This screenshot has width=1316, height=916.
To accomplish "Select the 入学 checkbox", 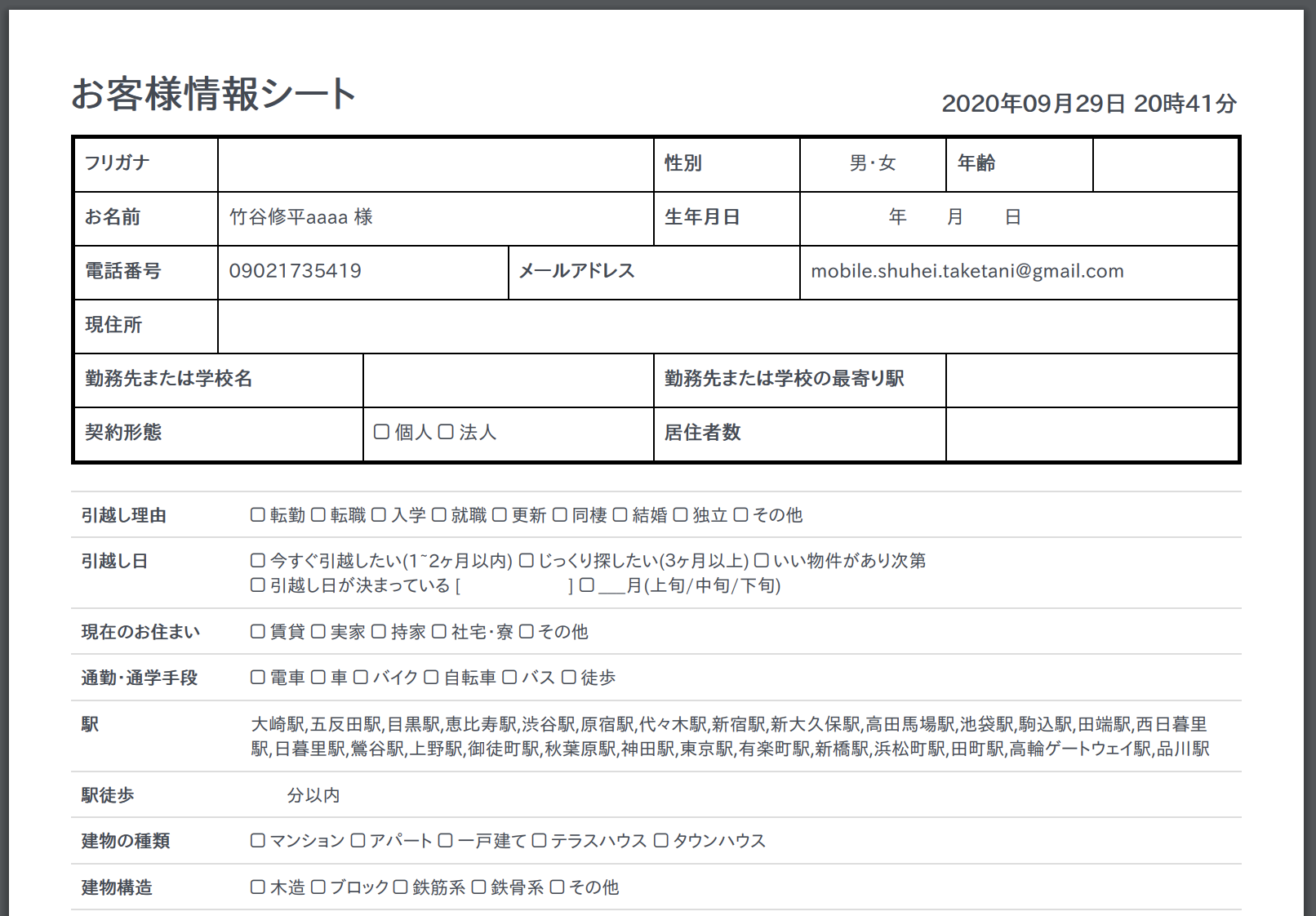I will [x=379, y=515].
